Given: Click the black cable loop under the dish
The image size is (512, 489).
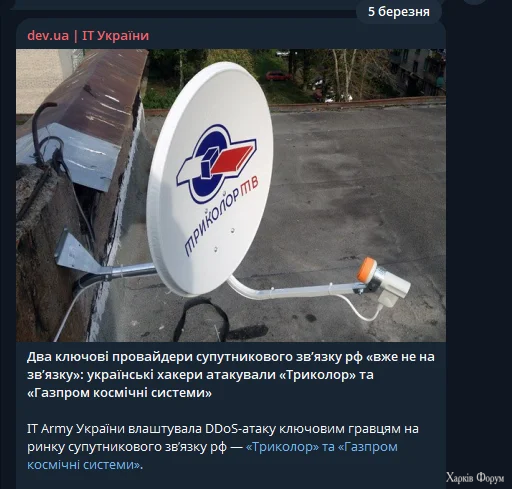Looking at the screenshot, I should pyautogui.click(x=200, y=318).
